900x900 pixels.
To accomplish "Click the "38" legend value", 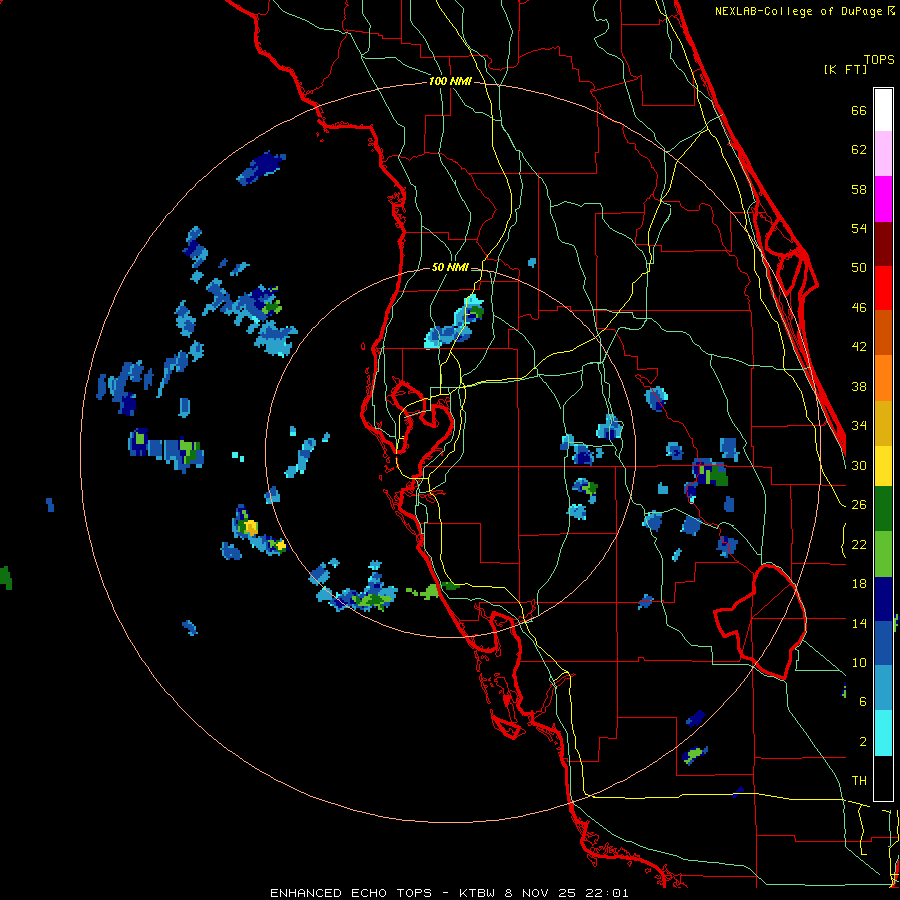I will pyautogui.click(x=859, y=386).
